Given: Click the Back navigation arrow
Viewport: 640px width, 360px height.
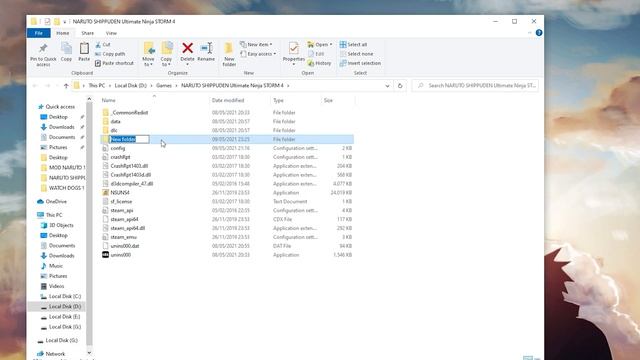Looking at the screenshot, I should coord(35,86).
